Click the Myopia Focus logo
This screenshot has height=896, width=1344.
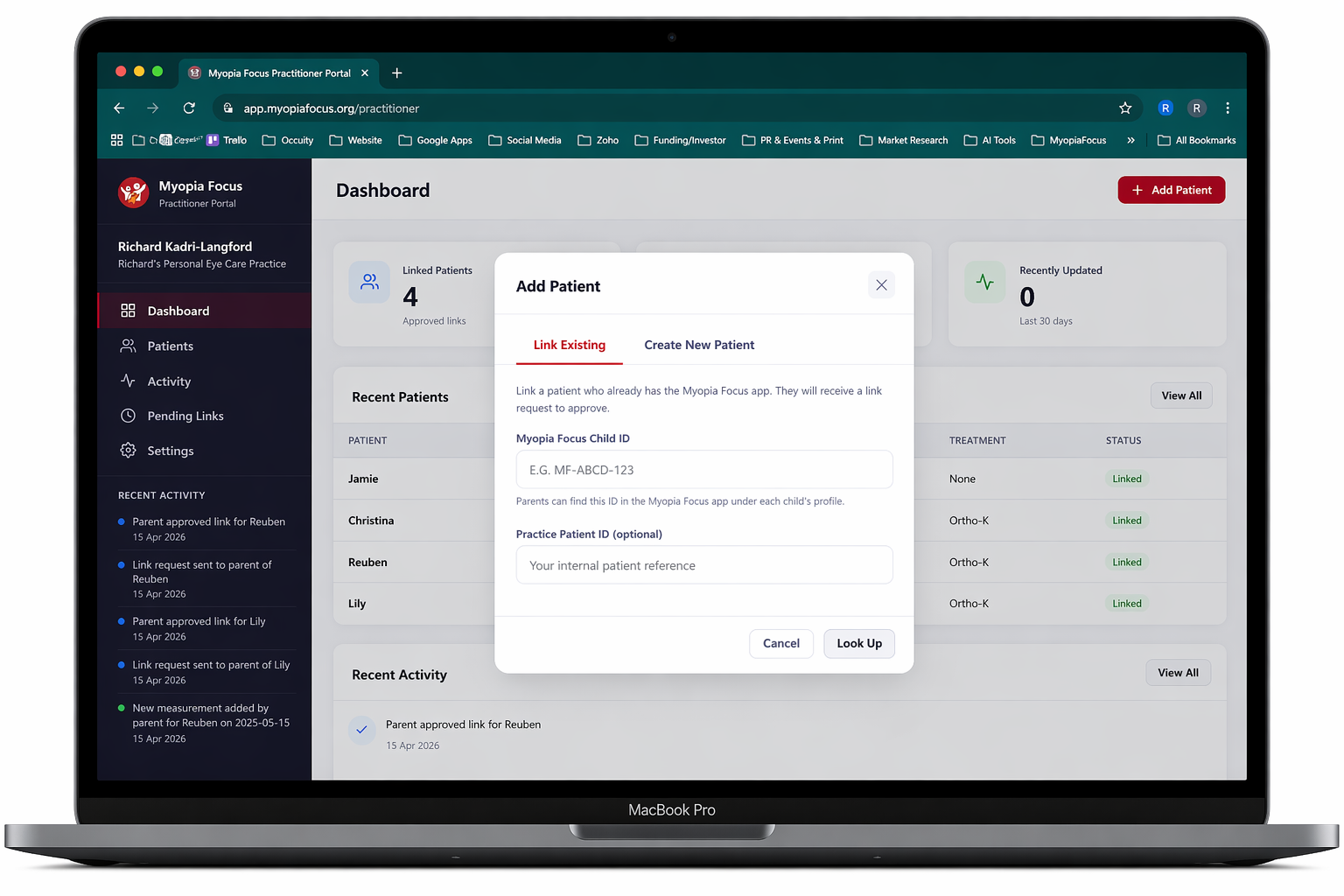[134, 192]
